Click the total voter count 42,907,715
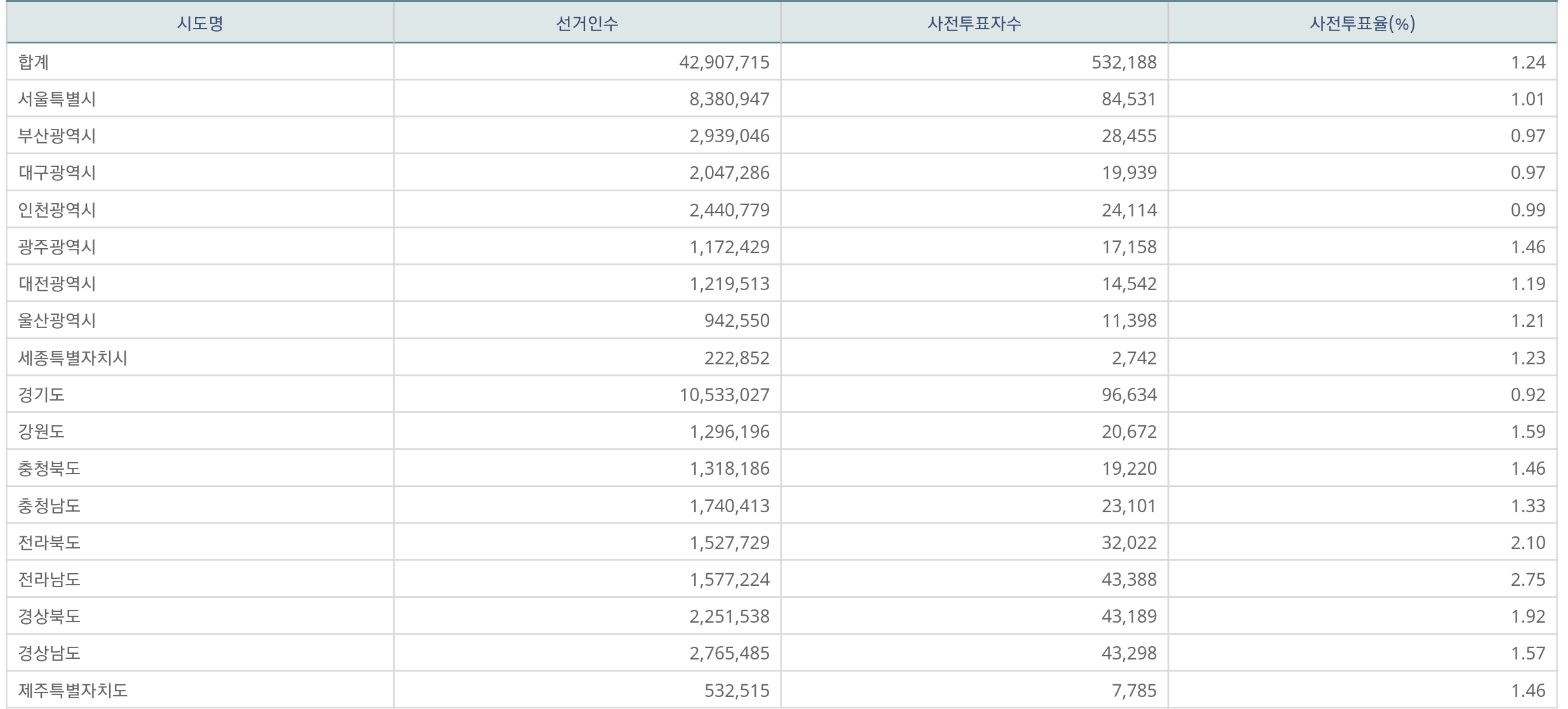 tap(724, 62)
